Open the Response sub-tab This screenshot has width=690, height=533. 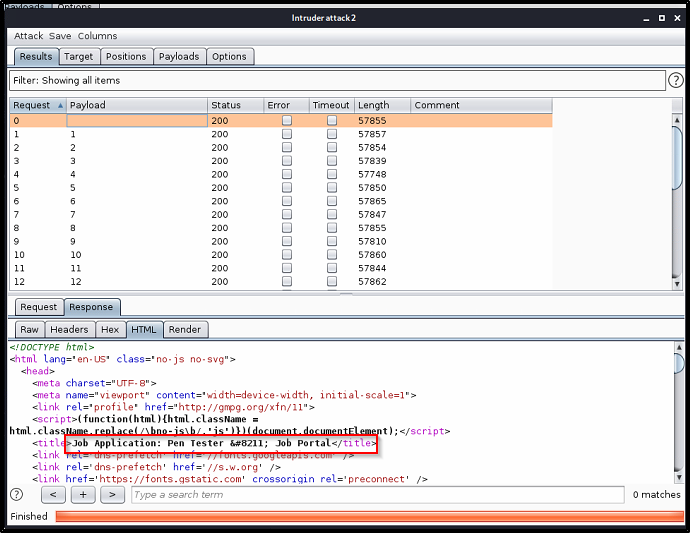[x=91, y=307]
